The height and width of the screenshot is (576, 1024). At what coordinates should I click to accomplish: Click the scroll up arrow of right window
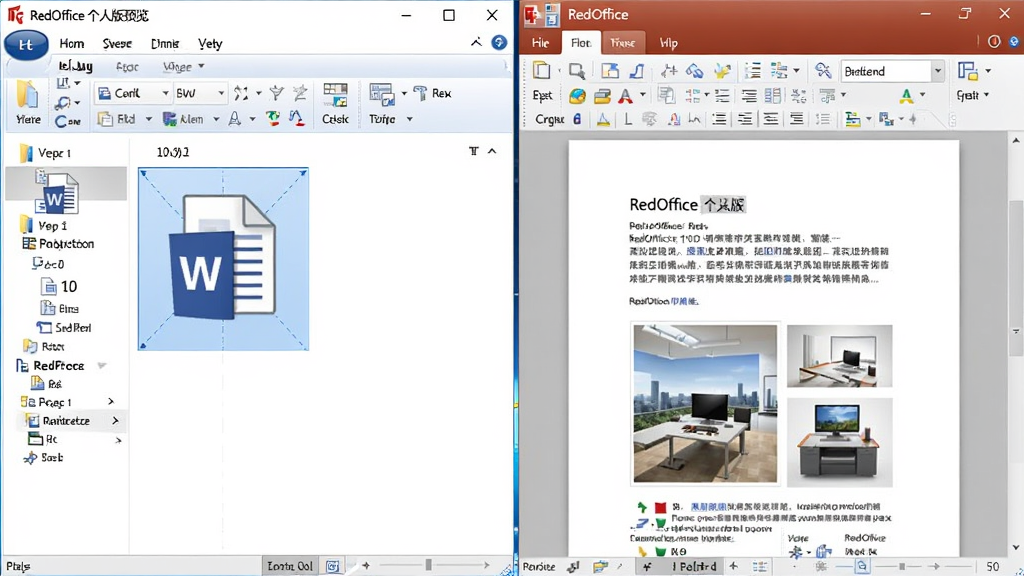click(x=1016, y=140)
